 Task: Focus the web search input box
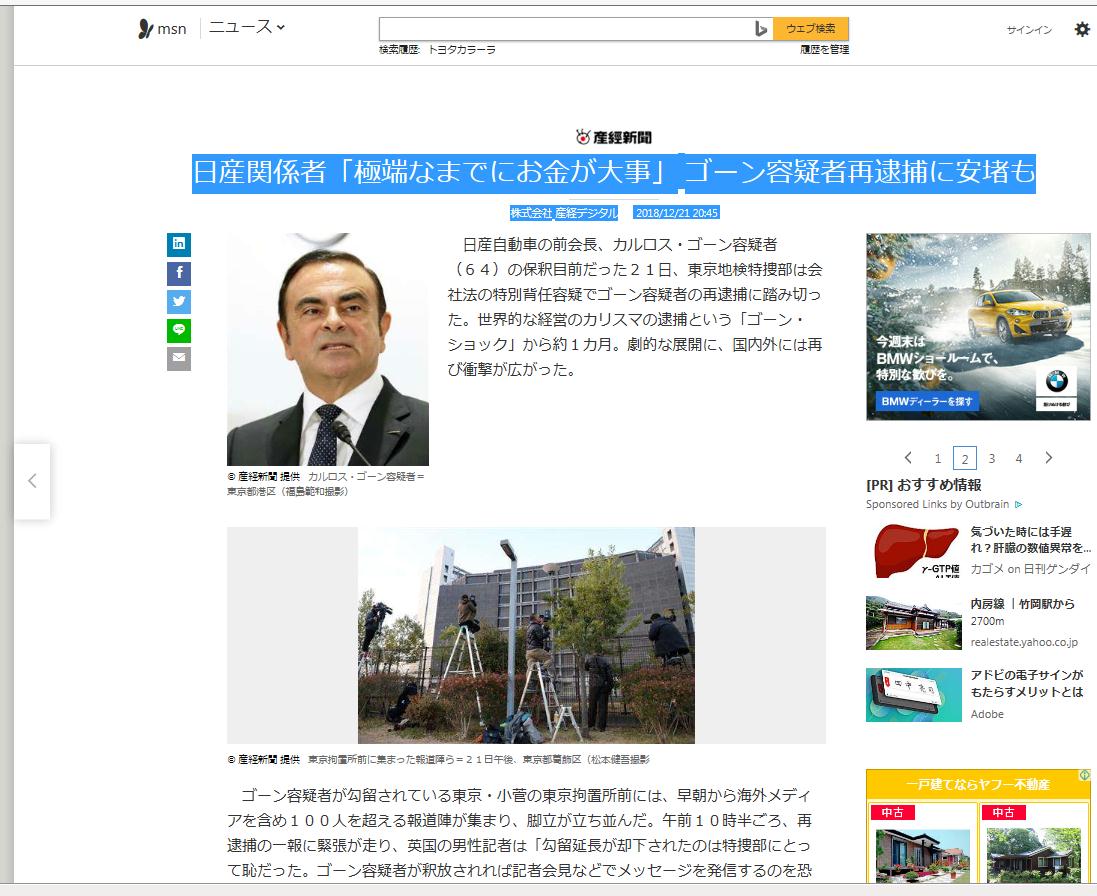pos(565,29)
